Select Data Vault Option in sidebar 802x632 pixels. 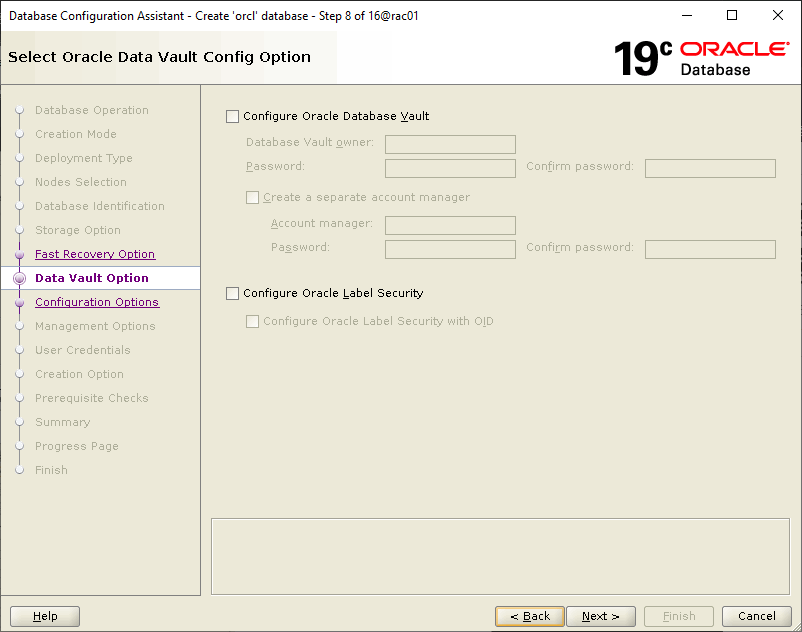tap(92, 278)
